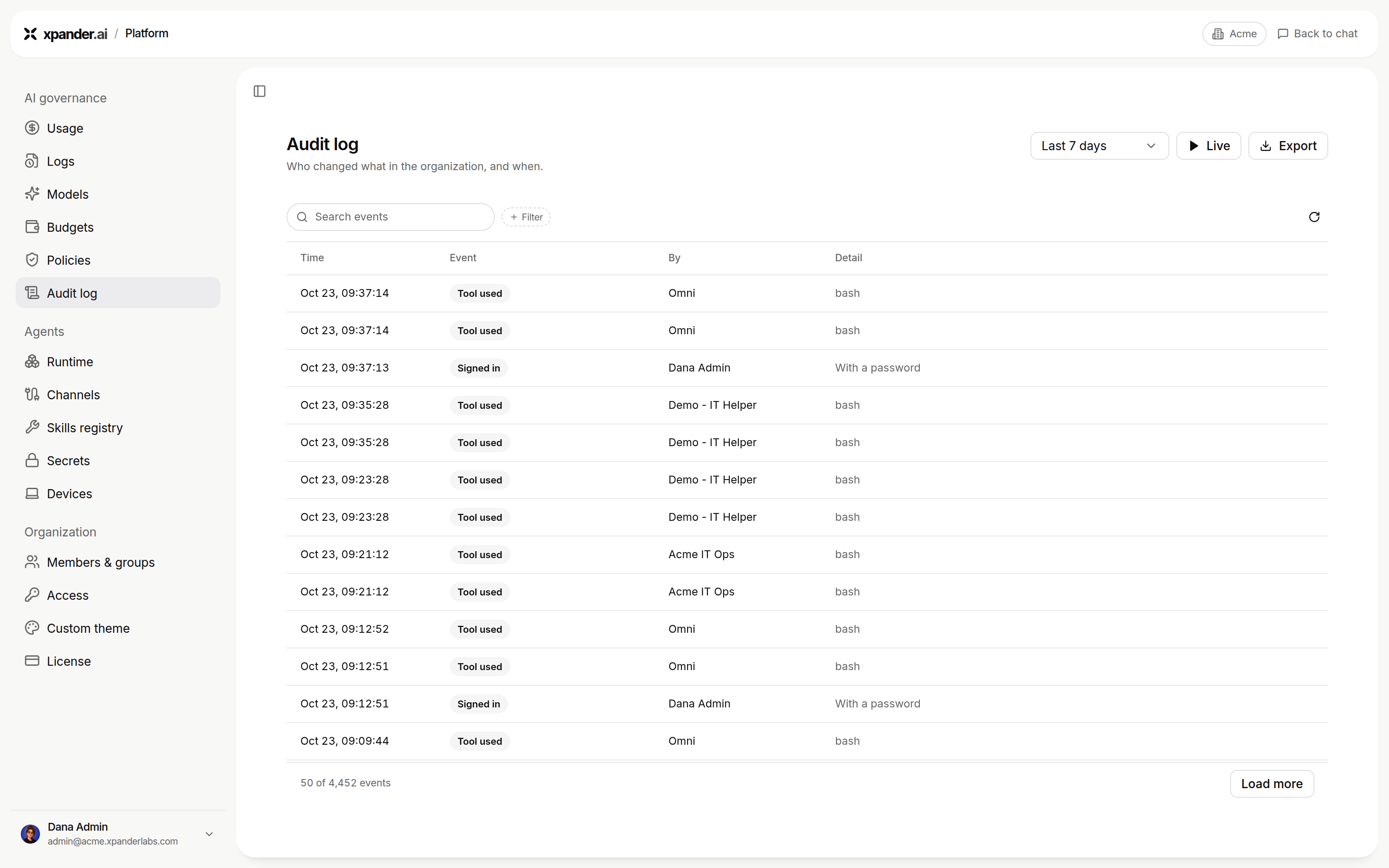Click the License card icon
The image size is (1389, 868).
(x=32, y=661)
